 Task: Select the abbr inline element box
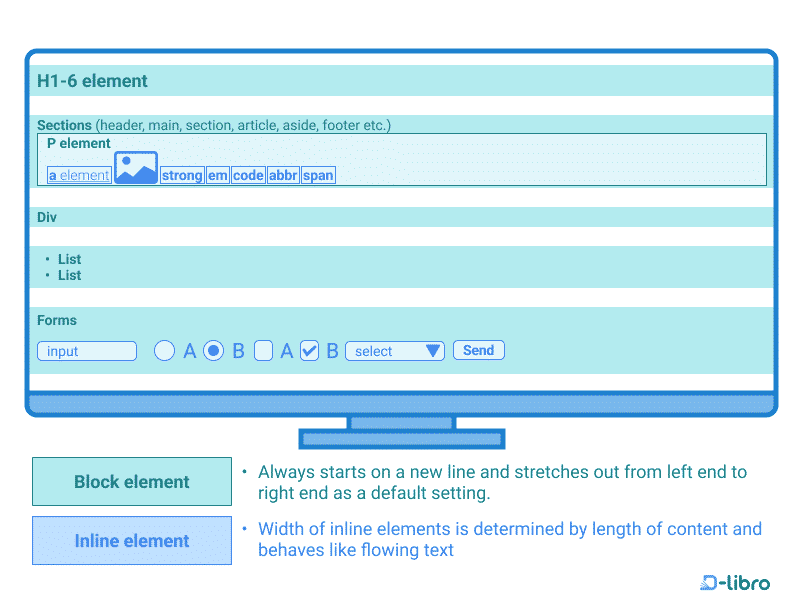pos(282,175)
